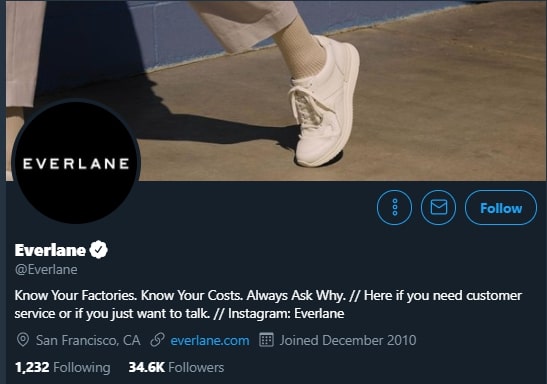Click the white sneaker in header photo
Image resolution: width=547 pixels, height=384 pixels.
pyautogui.click(x=324, y=101)
